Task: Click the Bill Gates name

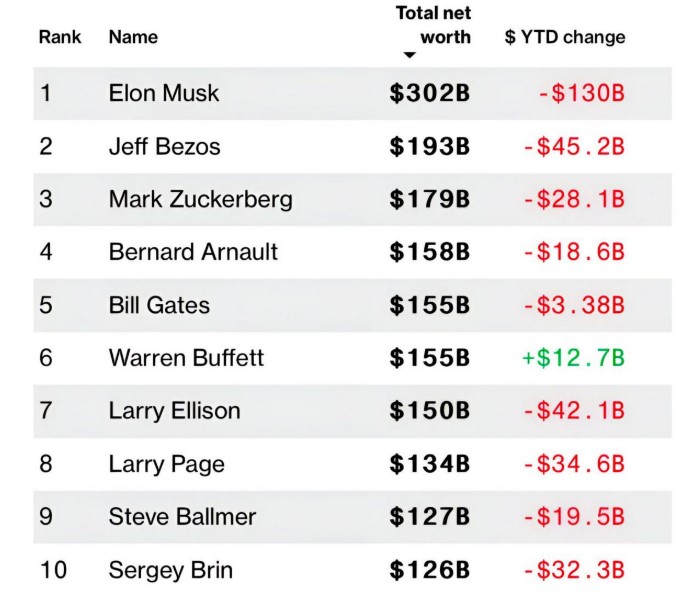Action: (159, 305)
